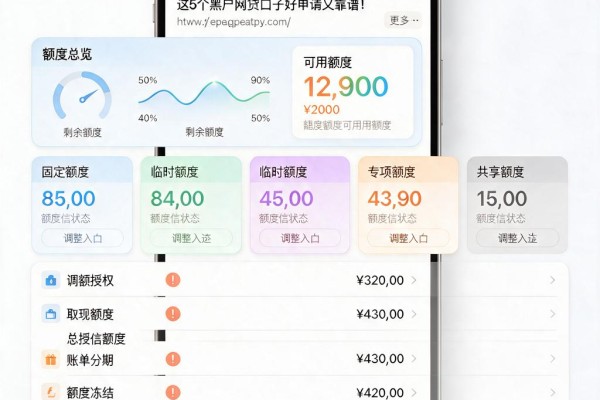Click the 90% chart label
The image size is (600, 400).
(260, 80)
